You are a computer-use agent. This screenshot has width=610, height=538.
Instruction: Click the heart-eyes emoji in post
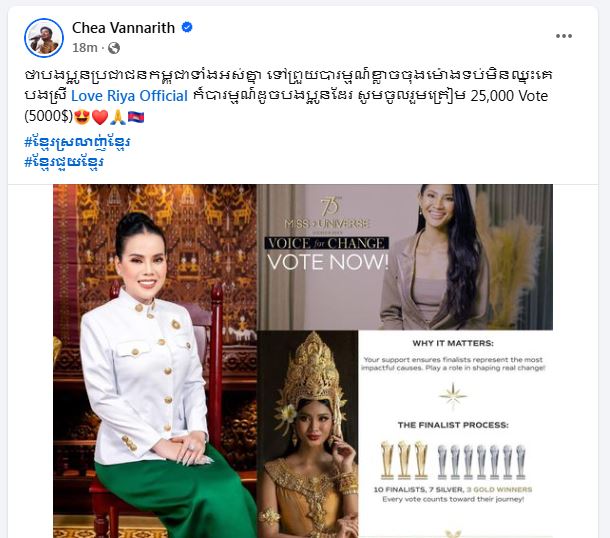pos(82,117)
